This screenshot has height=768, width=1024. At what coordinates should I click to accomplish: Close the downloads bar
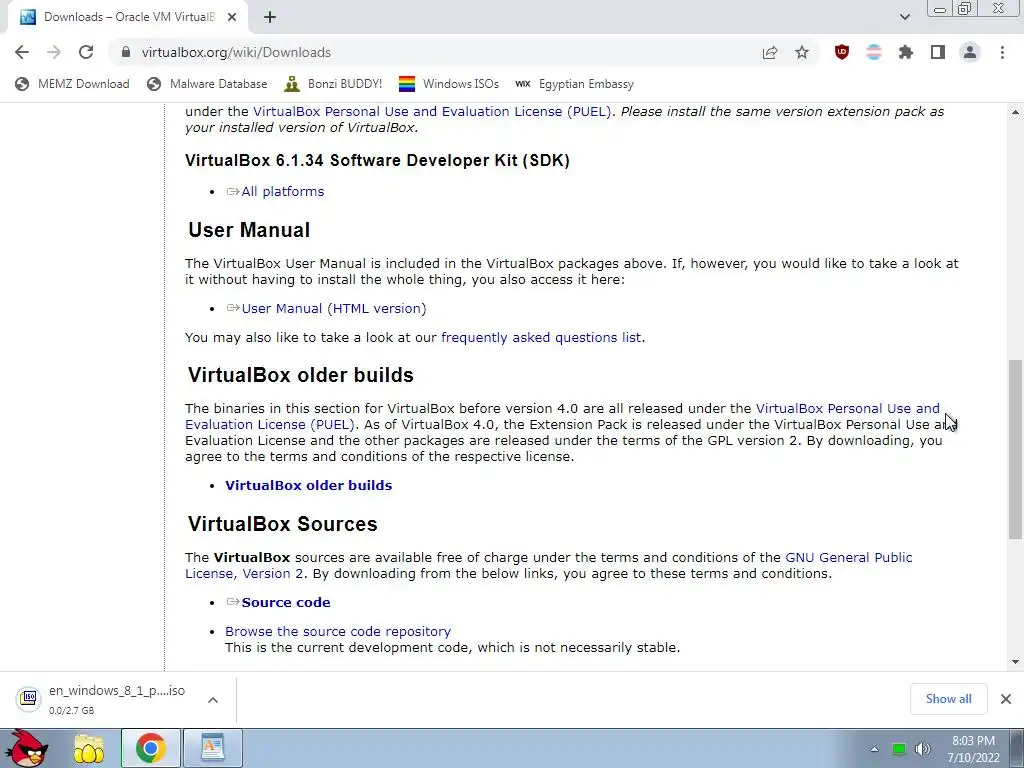pos(1006,699)
